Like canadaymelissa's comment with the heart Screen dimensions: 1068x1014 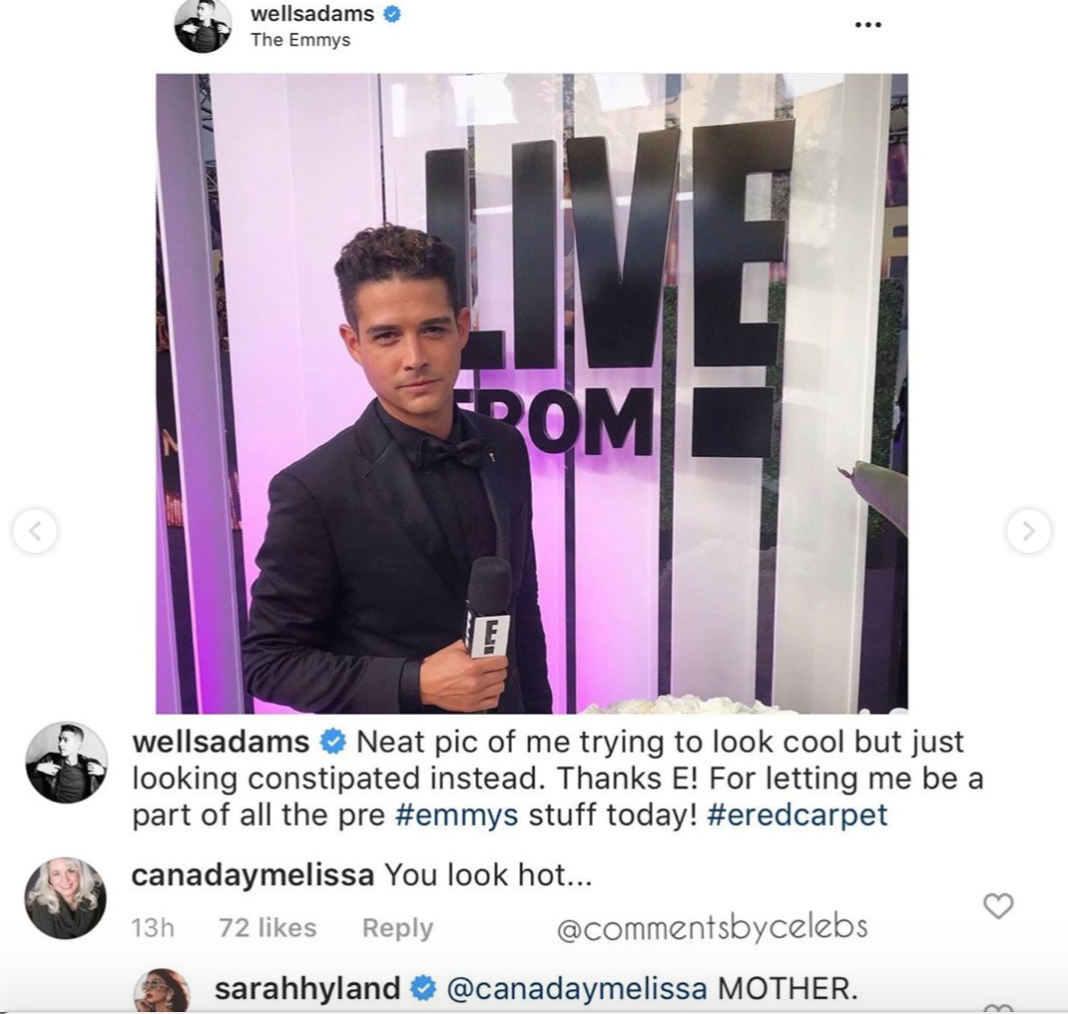pos(999,906)
